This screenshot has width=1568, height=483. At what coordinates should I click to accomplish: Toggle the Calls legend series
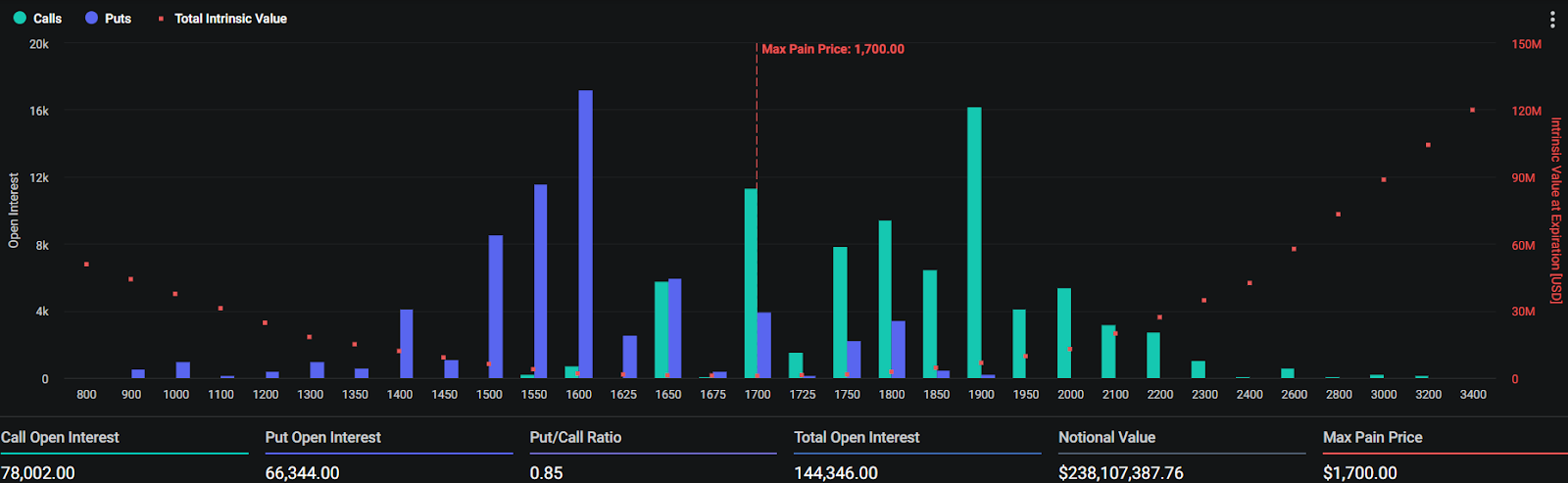37,19
